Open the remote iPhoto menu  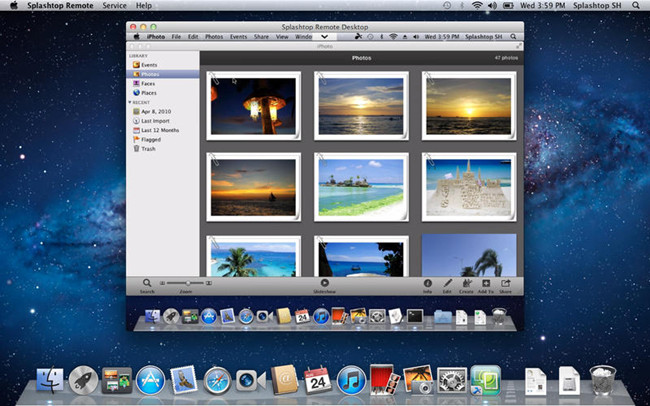tap(156, 36)
